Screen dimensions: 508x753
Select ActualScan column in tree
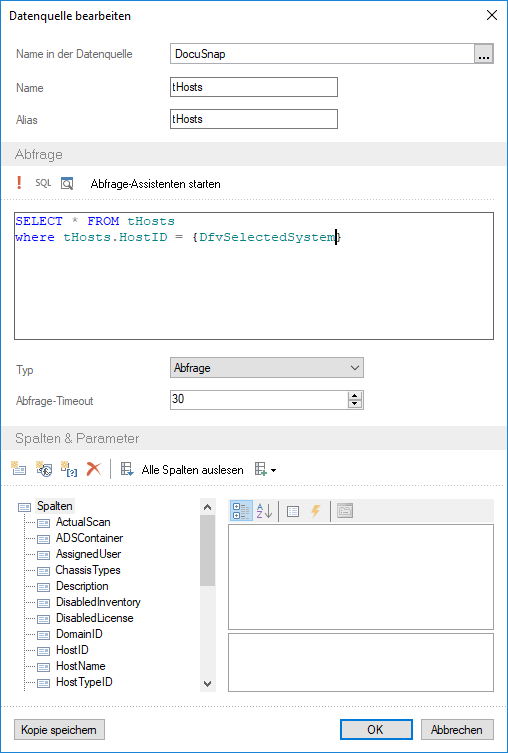[x=83, y=522]
